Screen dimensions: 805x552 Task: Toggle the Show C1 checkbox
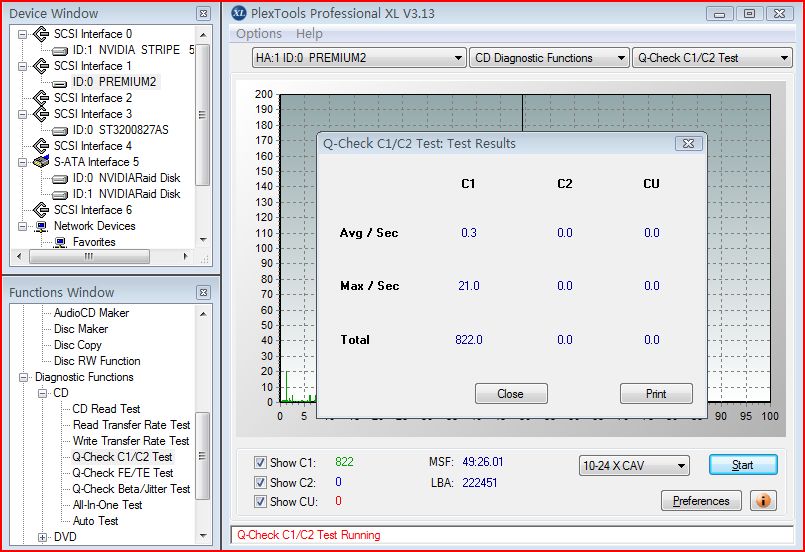coord(260,463)
